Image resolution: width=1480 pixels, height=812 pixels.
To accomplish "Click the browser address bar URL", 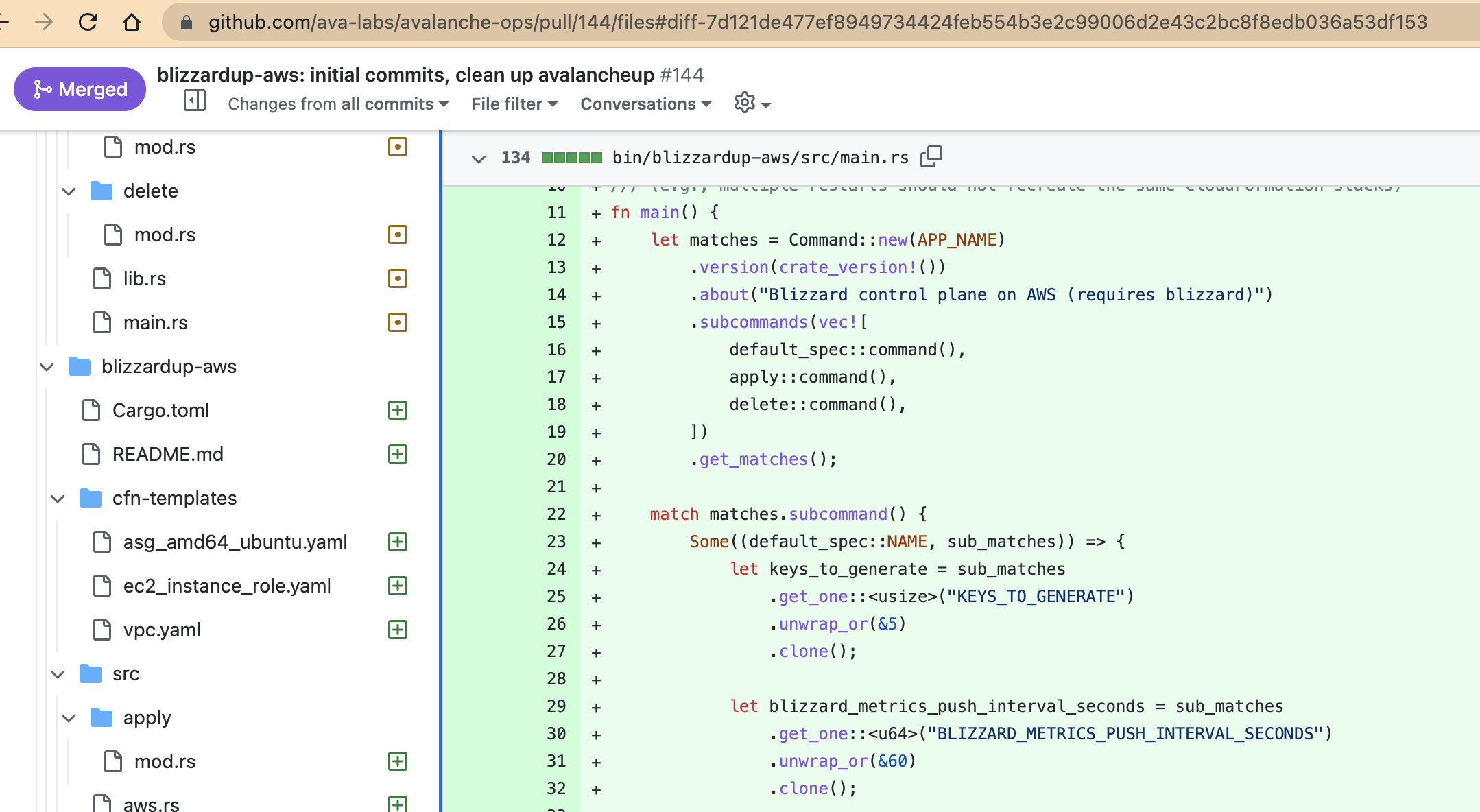I will (816, 23).
